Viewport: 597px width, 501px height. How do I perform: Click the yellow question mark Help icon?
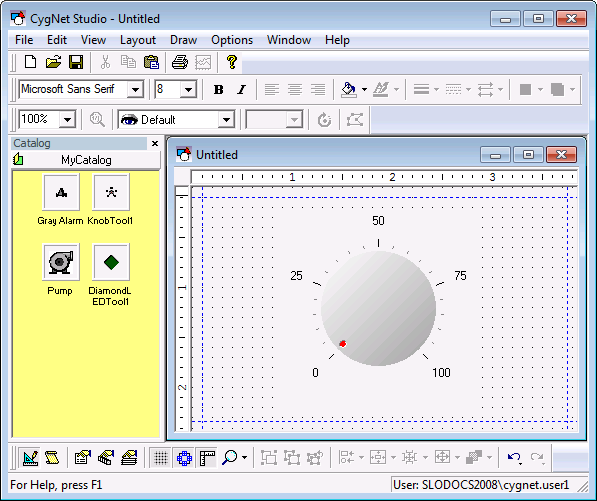click(231, 62)
